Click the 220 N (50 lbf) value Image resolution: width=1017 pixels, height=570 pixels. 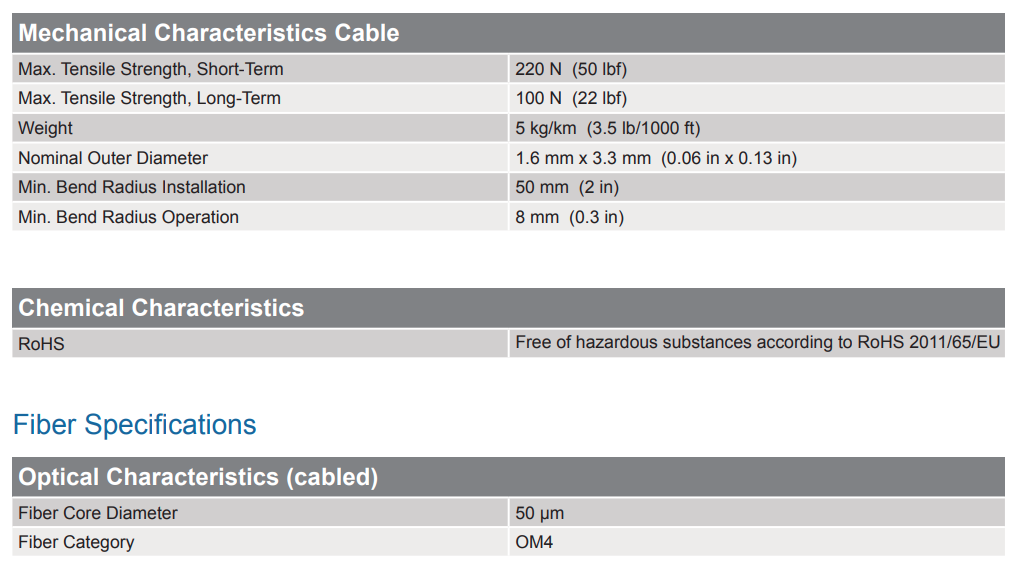pos(571,69)
